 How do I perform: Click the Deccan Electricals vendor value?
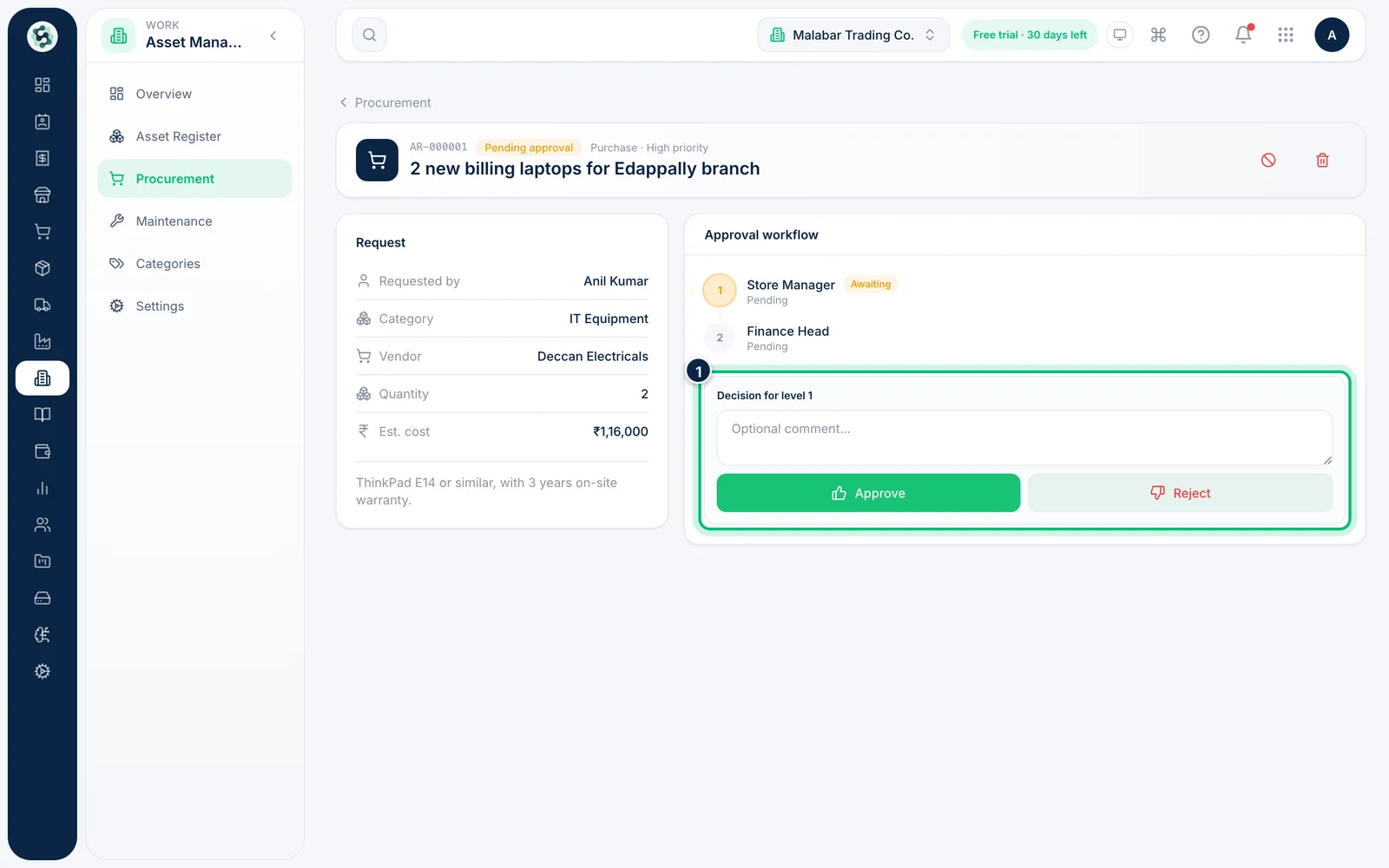coord(593,357)
